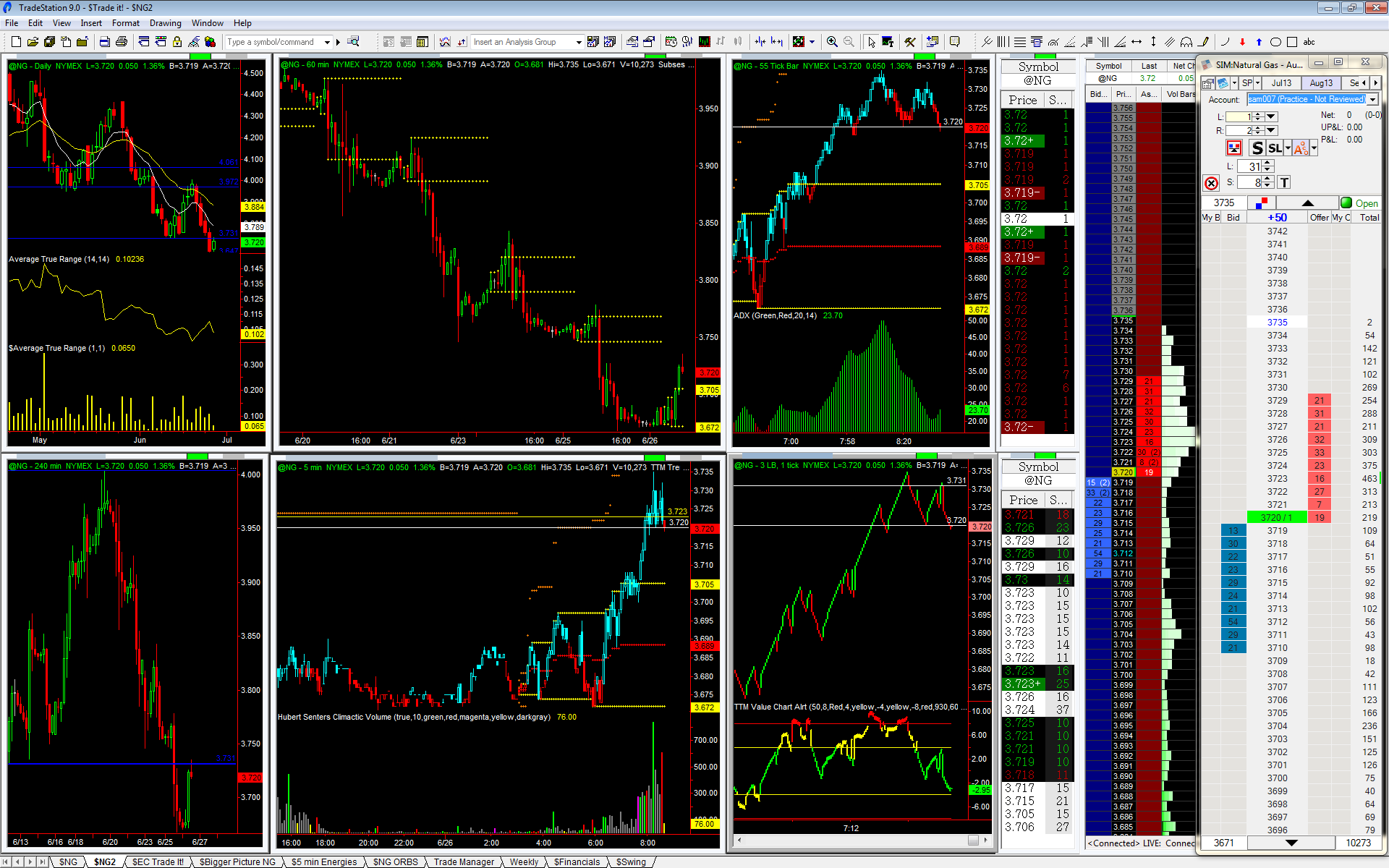The width and height of the screenshot is (1389, 868).
Task: Select the red Down Arrow drawing tool
Action: 1242,42
